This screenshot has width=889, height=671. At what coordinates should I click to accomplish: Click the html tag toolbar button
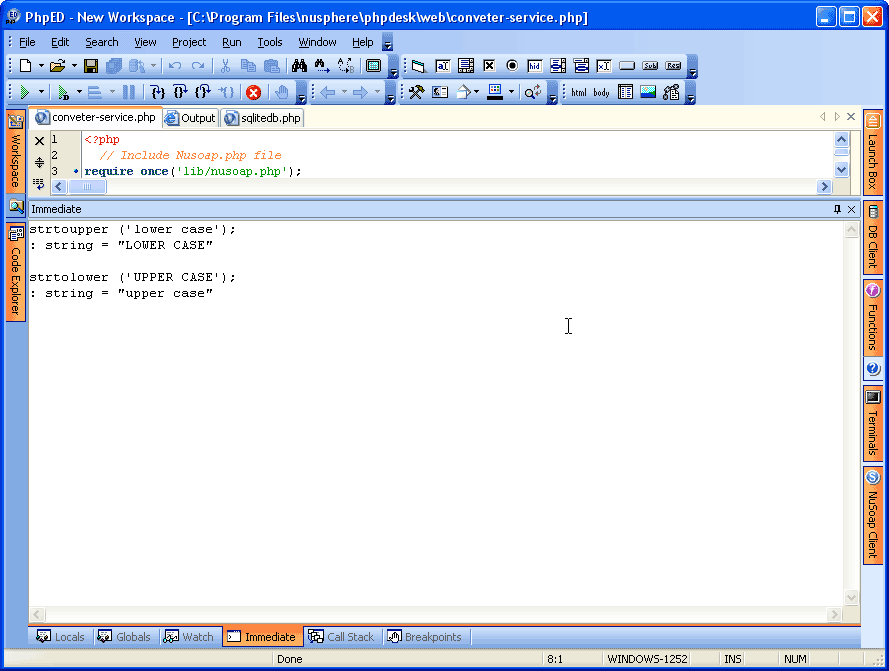coord(579,93)
